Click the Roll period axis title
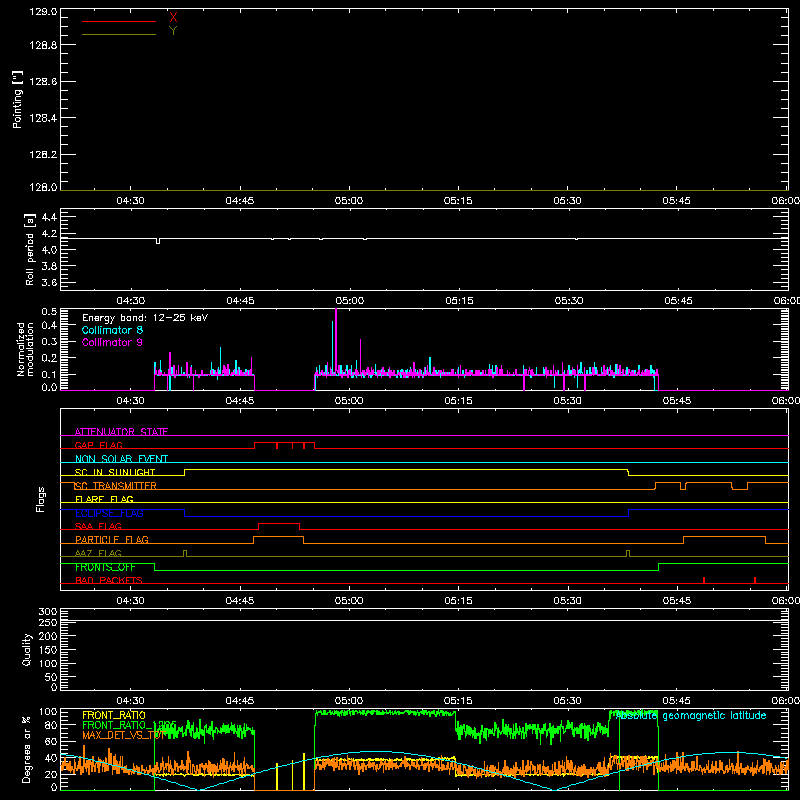Image resolution: width=800 pixels, height=800 pixels. (x=29, y=249)
